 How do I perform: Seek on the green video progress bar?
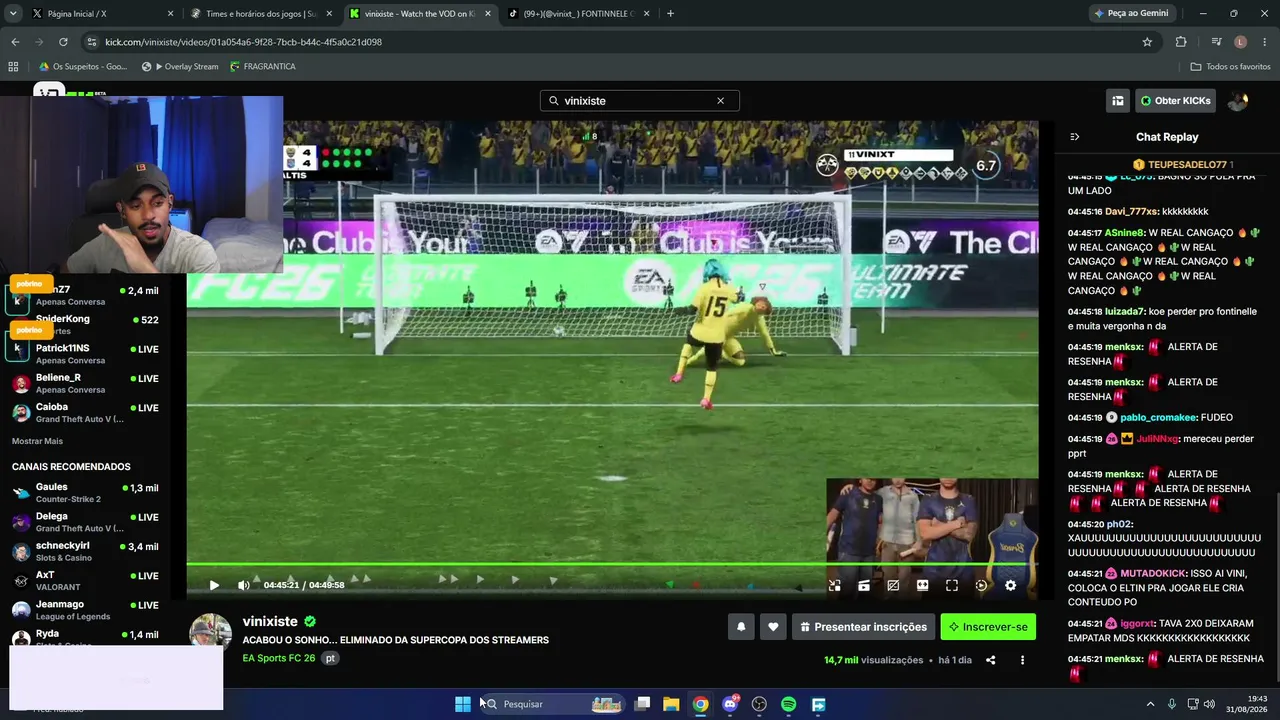tap(612, 565)
